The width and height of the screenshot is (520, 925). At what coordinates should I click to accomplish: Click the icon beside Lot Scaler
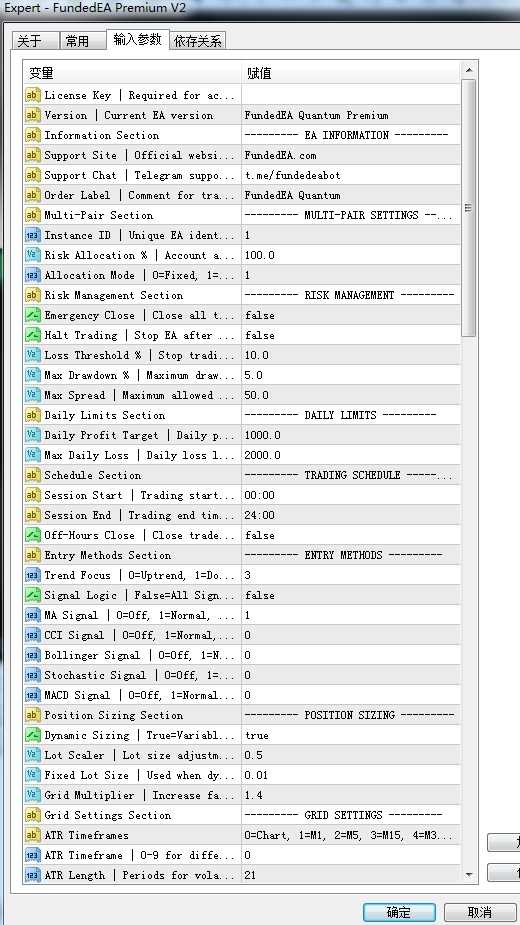coord(33,755)
